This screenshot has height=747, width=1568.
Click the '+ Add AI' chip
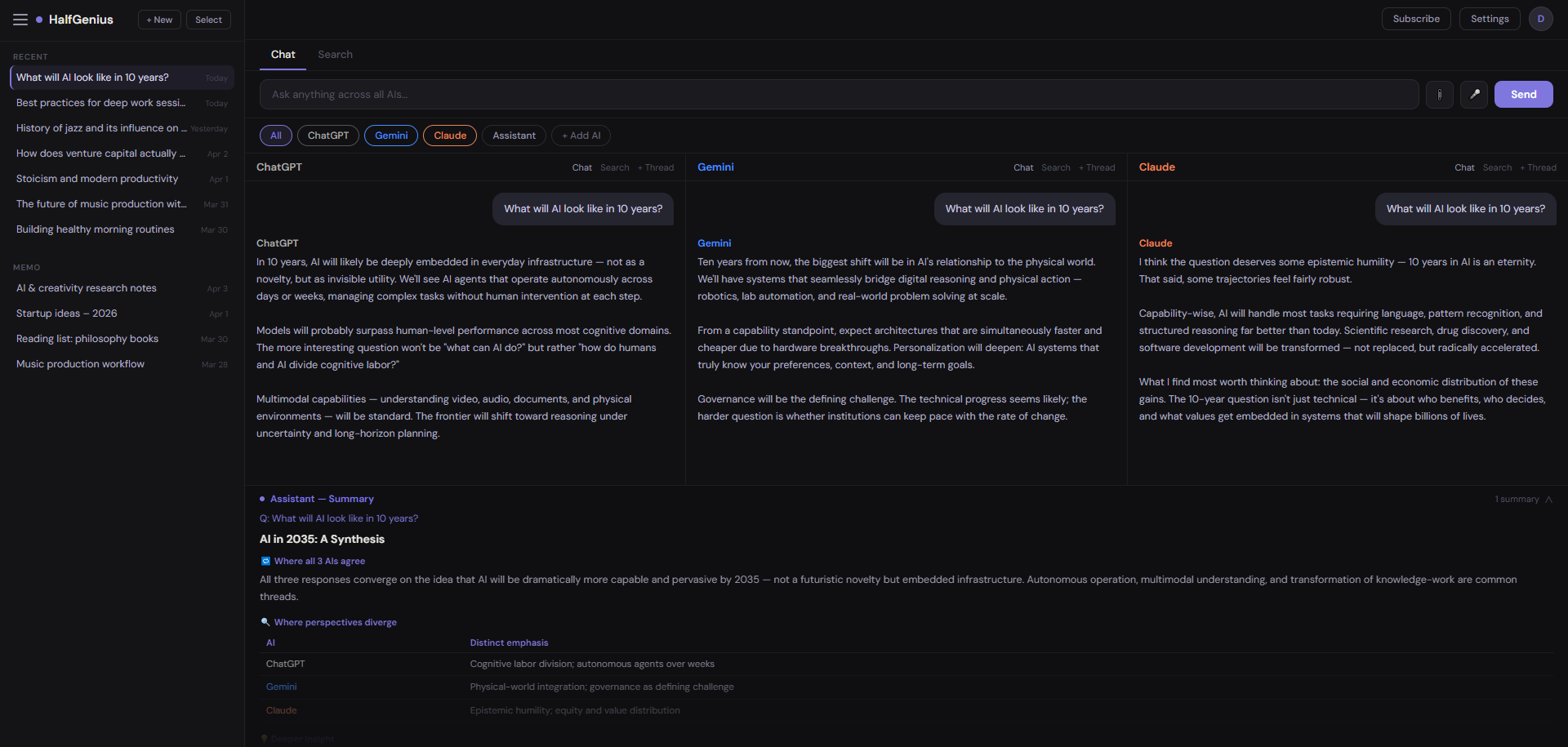pos(581,136)
